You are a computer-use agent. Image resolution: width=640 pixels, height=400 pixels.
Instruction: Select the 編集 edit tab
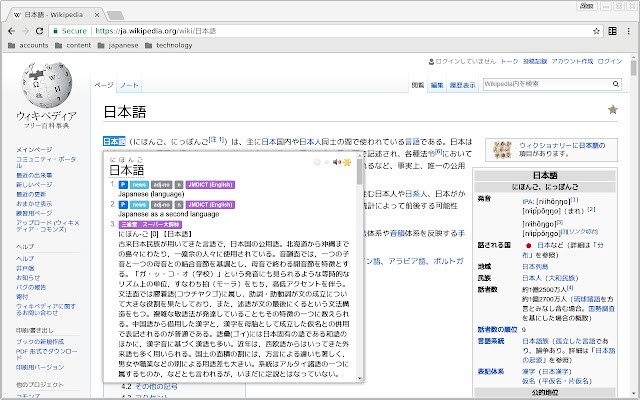click(x=437, y=85)
